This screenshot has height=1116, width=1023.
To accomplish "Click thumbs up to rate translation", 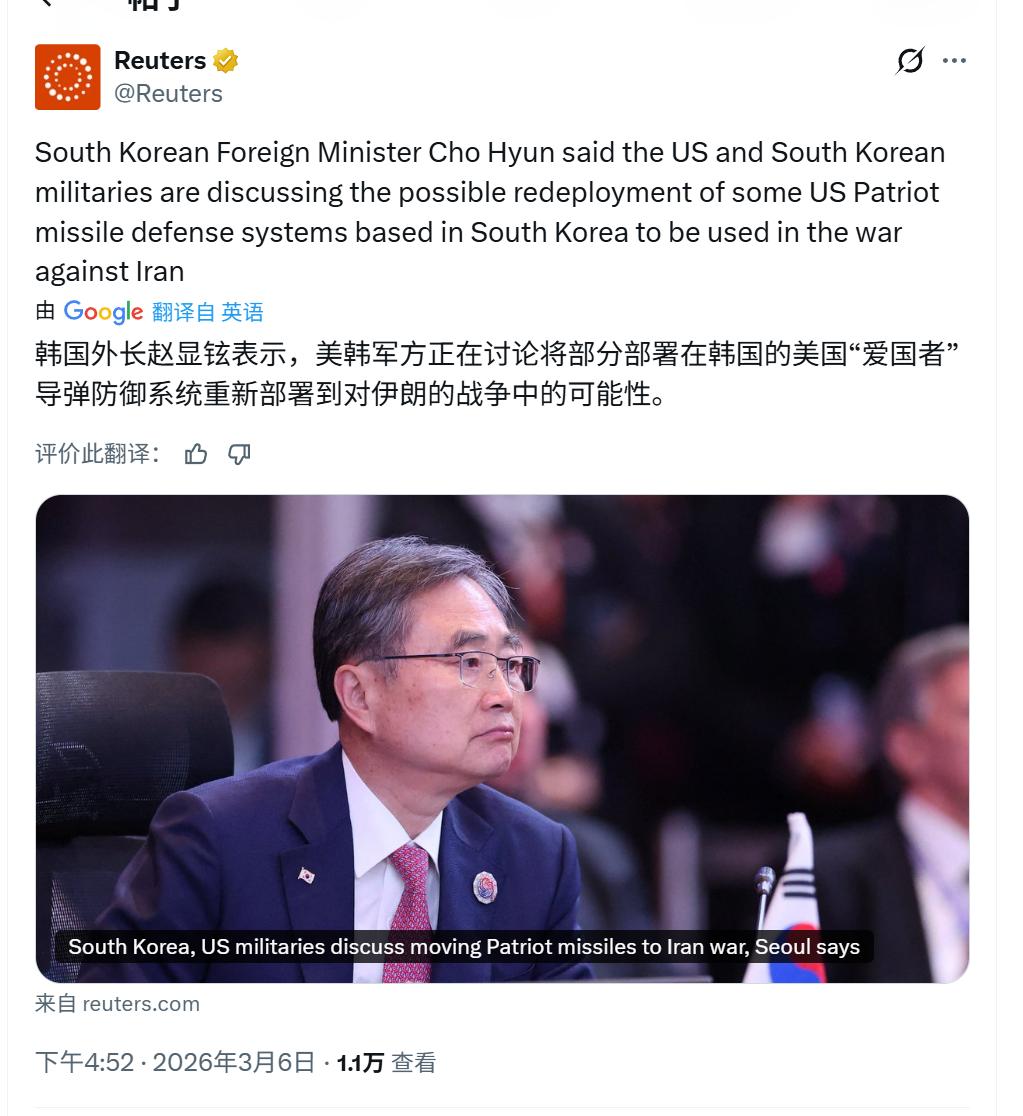I will [x=196, y=454].
